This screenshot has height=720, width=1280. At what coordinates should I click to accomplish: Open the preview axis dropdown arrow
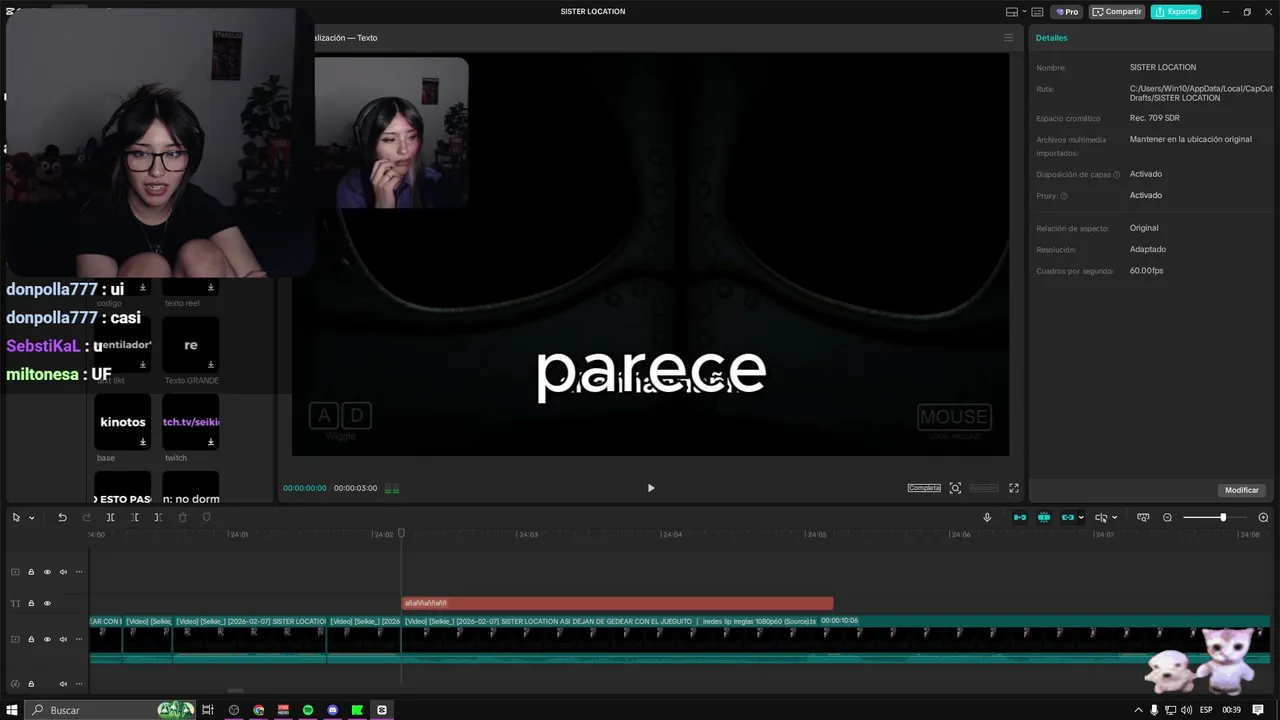click(x=1114, y=518)
